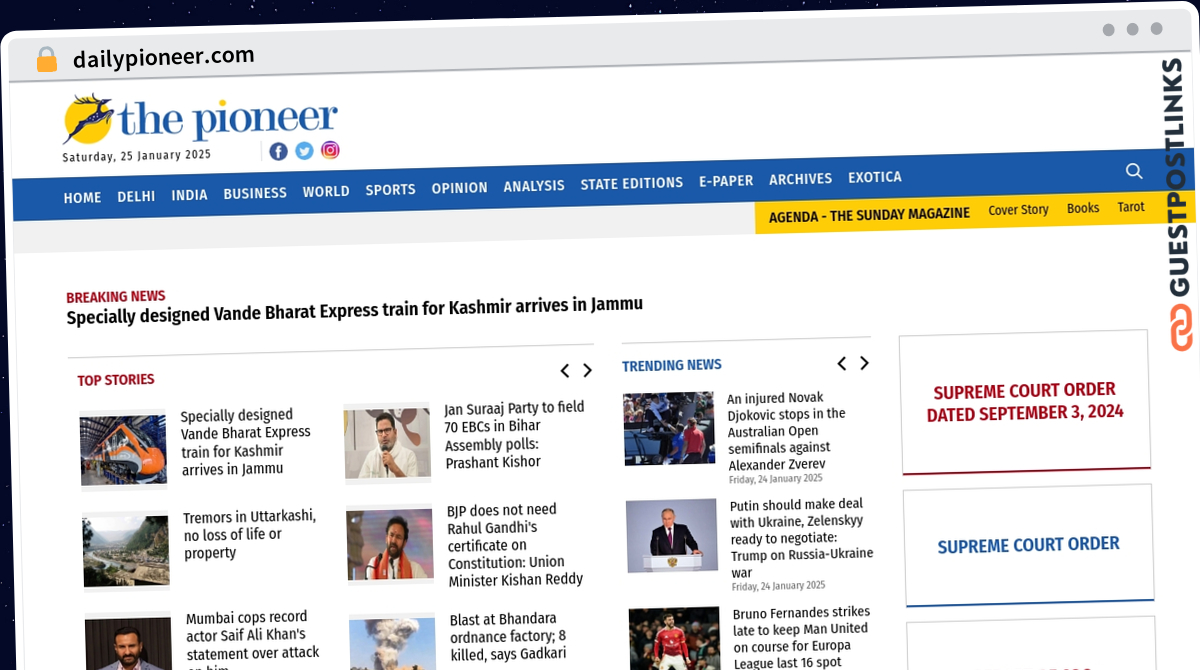Open the DELHI section
Image resolution: width=1200 pixels, height=670 pixels.
[x=136, y=197]
